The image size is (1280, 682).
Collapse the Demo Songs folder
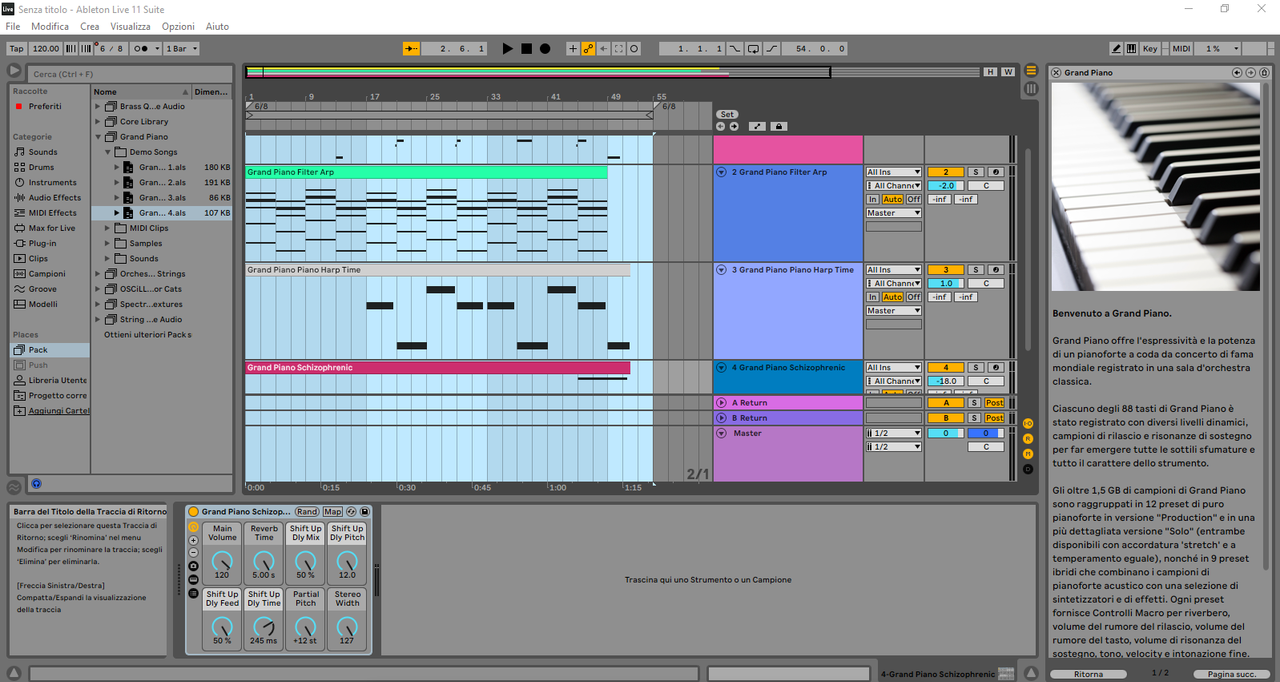(x=109, y=152)
